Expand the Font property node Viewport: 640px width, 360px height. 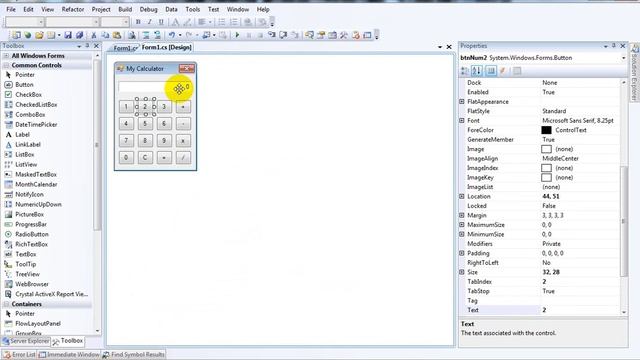[462, 120]
